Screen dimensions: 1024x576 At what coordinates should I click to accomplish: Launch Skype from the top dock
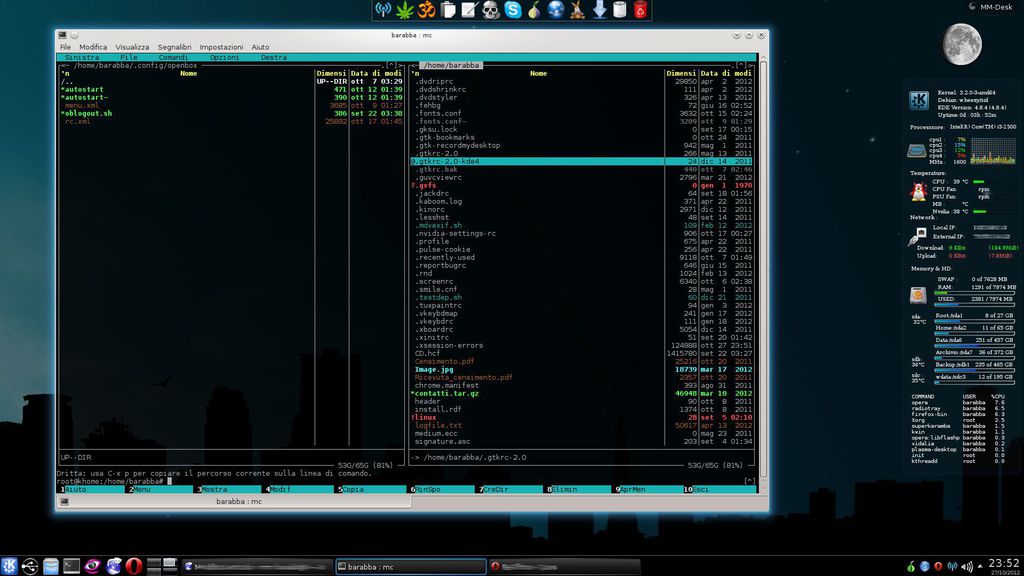point(513,10)
